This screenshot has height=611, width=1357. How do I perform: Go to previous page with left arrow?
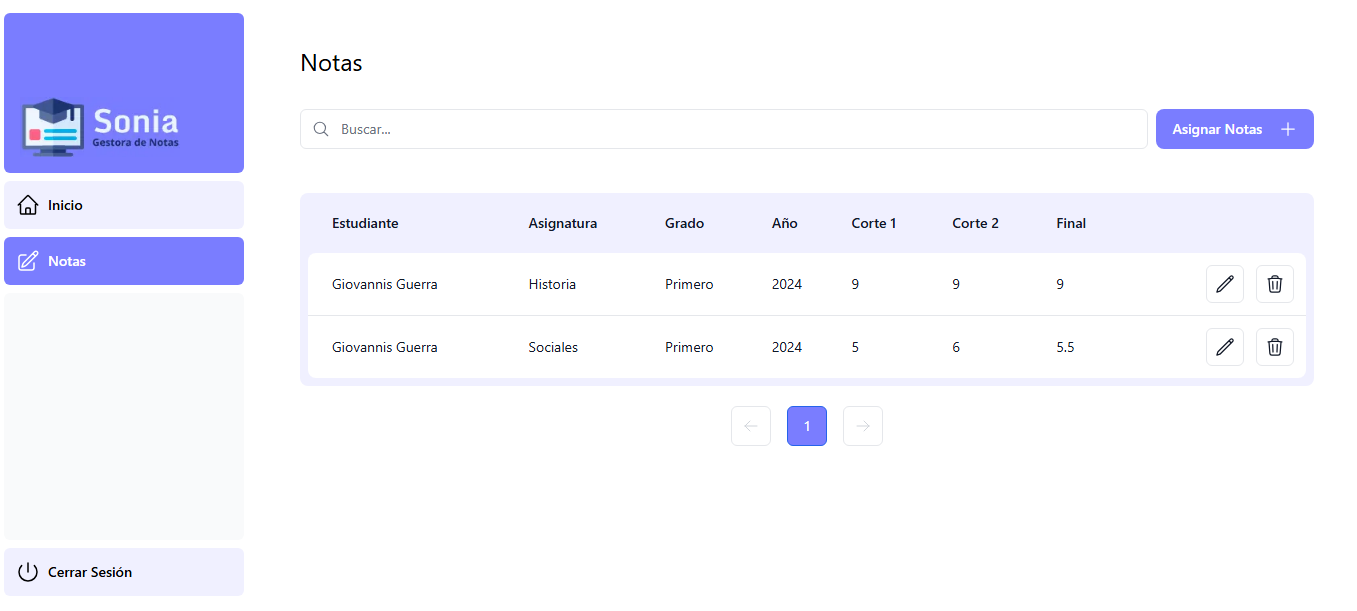751,426
